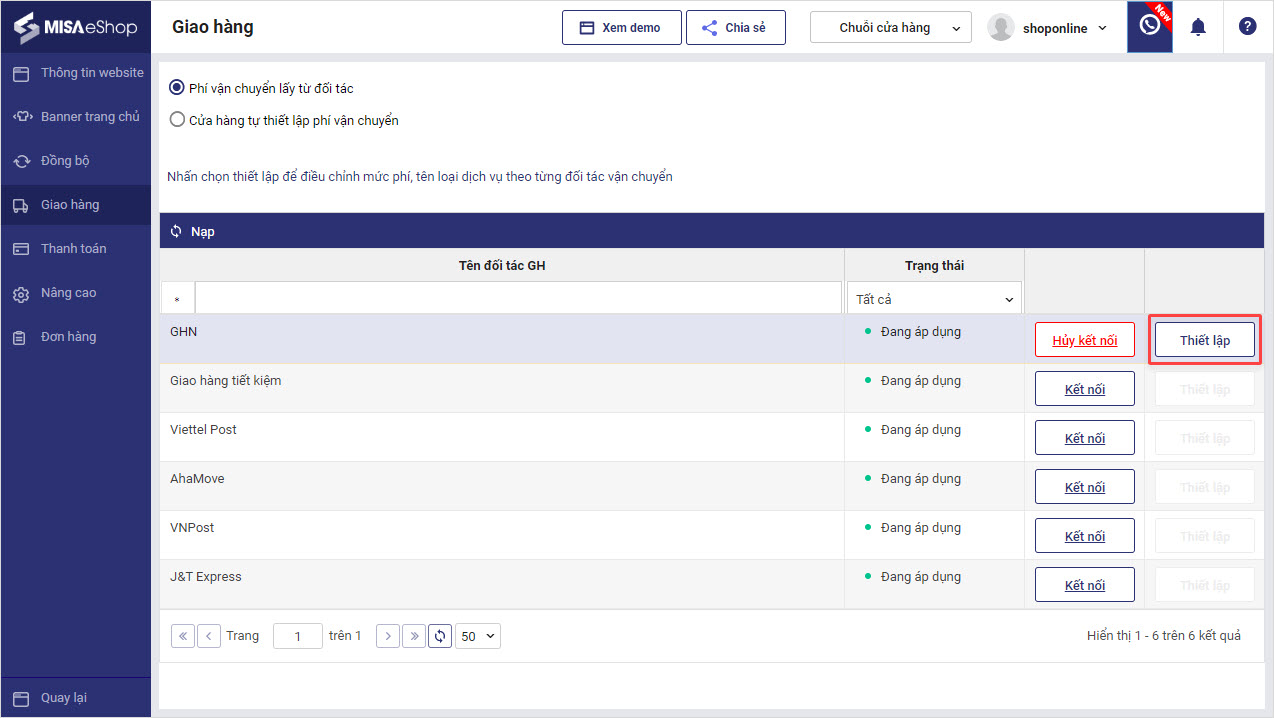Go to next page arrow

point(388,636)
